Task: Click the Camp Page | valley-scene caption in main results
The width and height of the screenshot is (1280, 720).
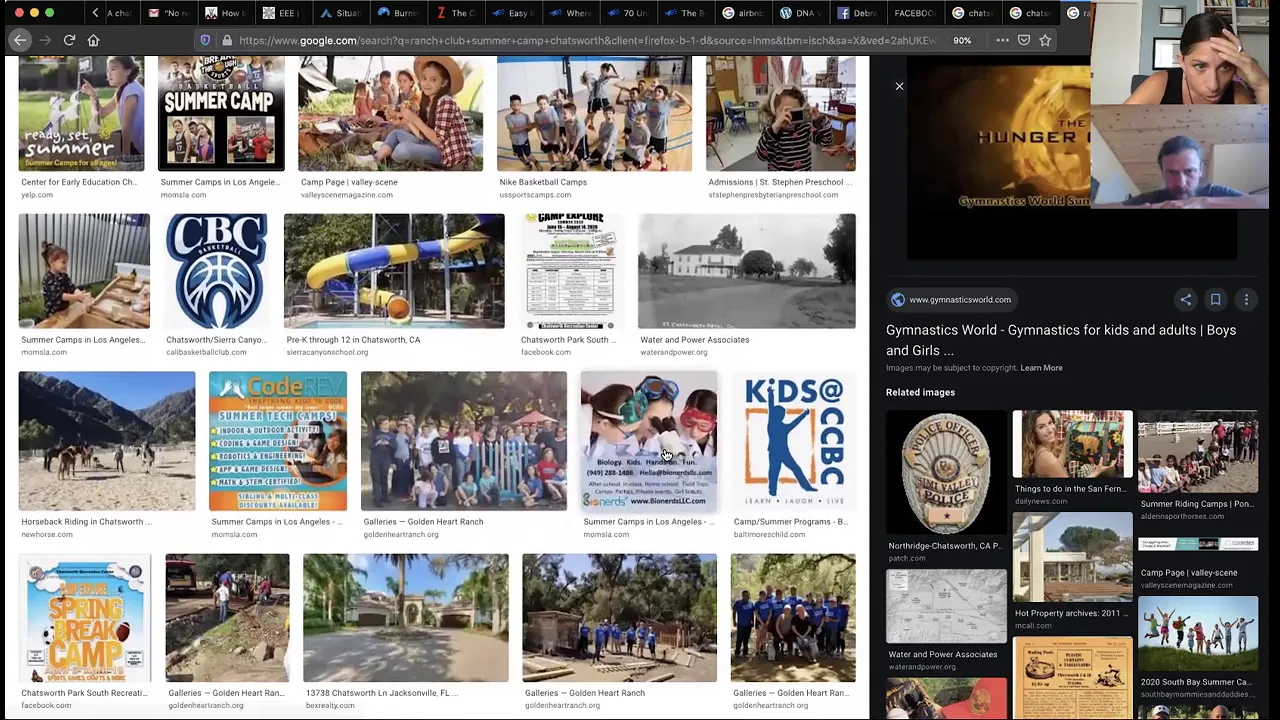Action: point(349,182)
